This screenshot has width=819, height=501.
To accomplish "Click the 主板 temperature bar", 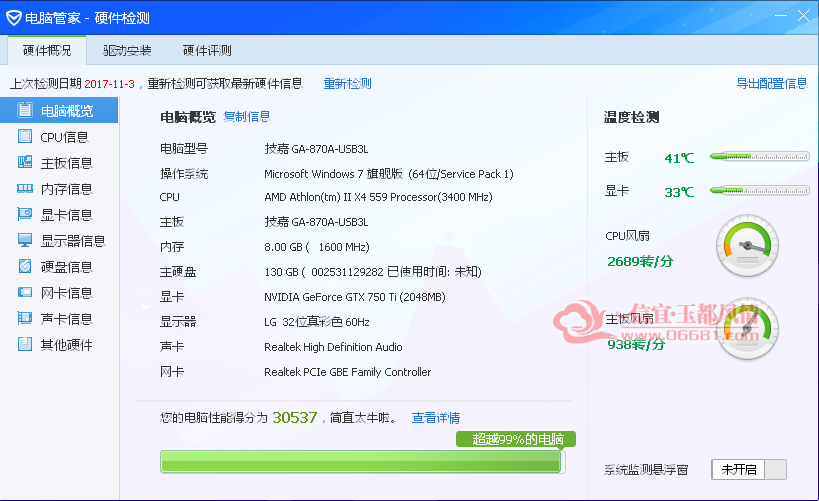I will click(x=759, y=156).
